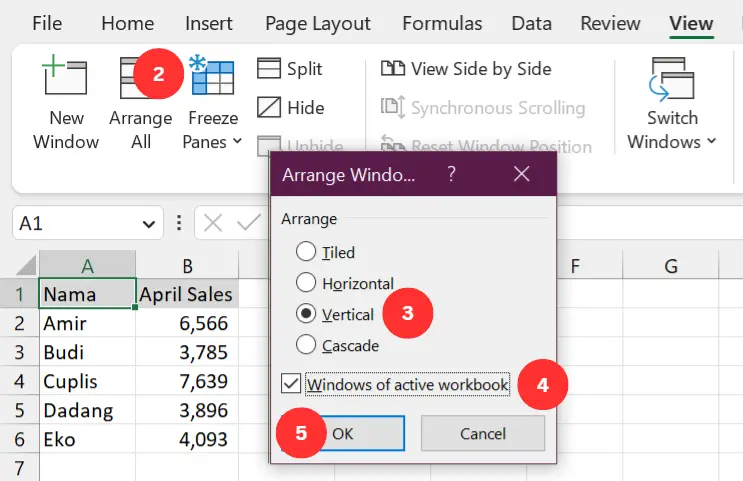Uncheck Windows of active workbook

click(291, 384)
